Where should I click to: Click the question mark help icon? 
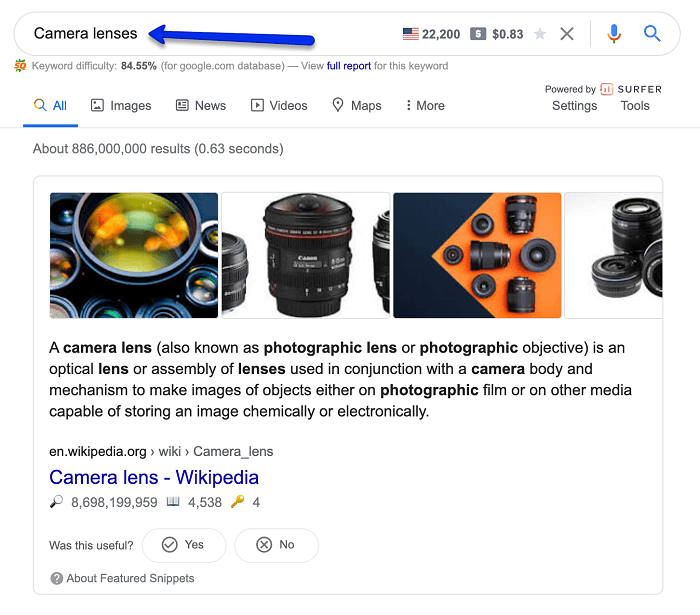pos(57,578)
